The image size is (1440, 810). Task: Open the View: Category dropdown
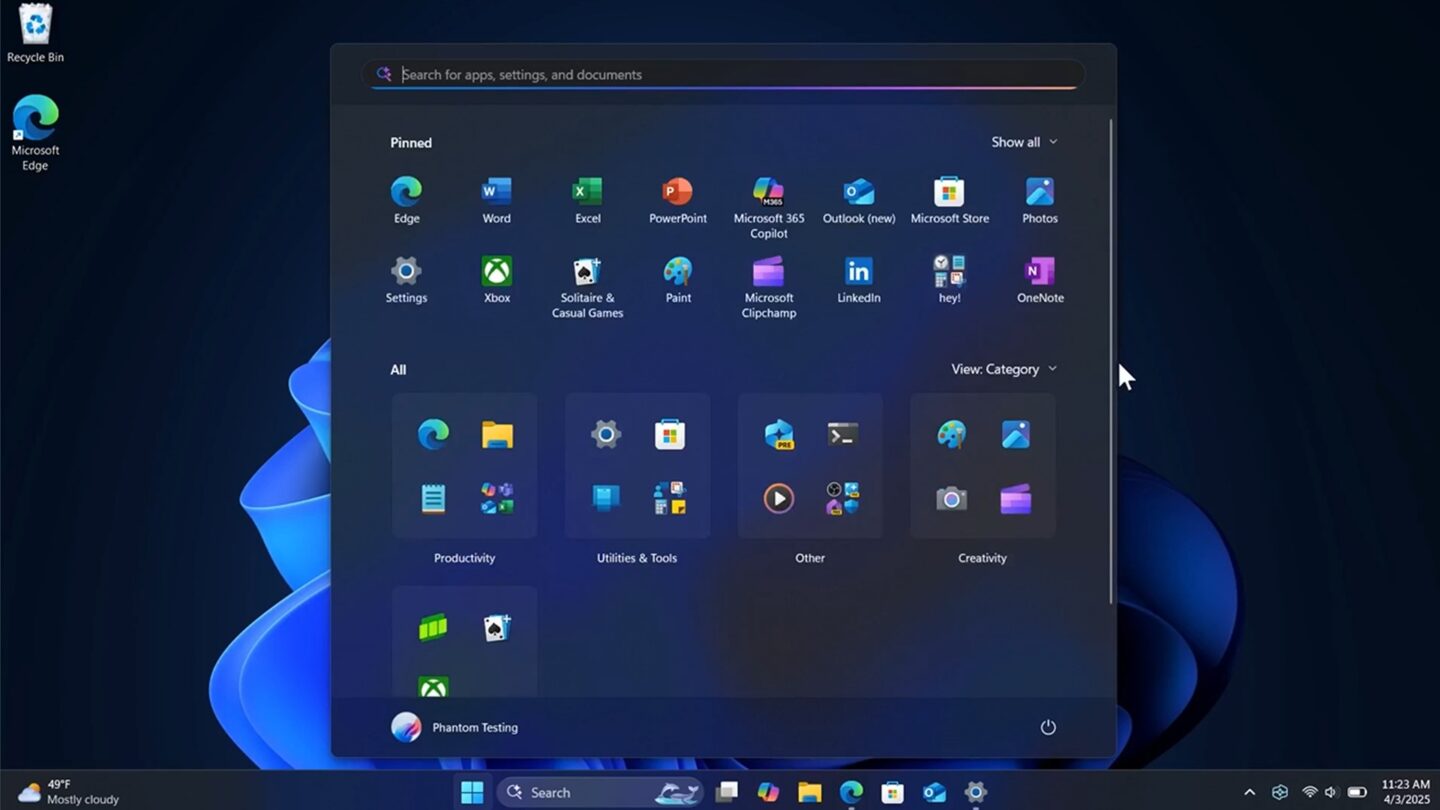point(1004,369)
